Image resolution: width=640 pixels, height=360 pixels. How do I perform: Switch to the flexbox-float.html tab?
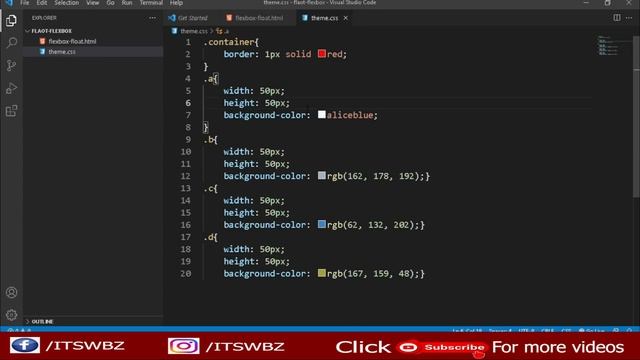[258, 18]
